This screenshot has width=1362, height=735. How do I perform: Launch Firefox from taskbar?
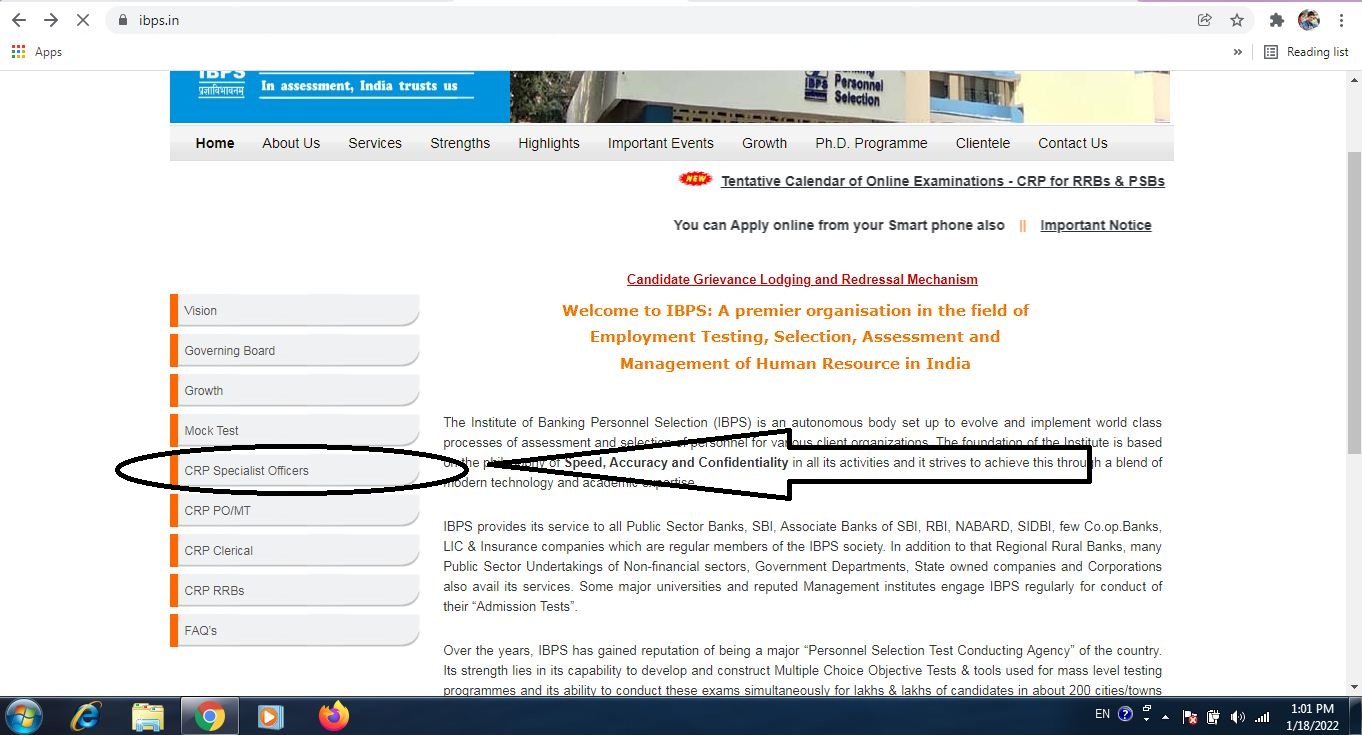point(334,716)
